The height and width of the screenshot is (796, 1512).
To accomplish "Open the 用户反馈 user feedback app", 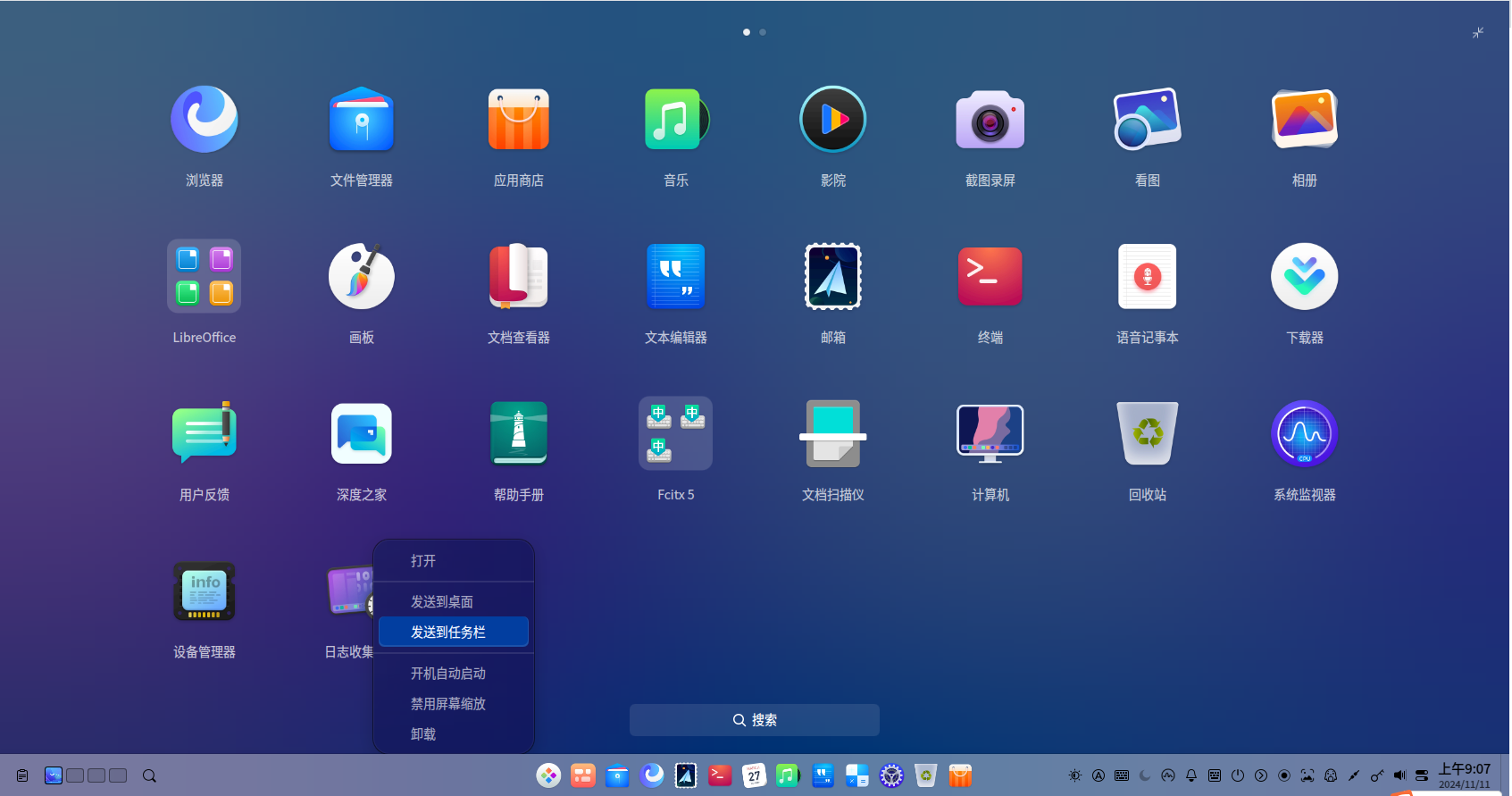I will click(x=205, y=434).
